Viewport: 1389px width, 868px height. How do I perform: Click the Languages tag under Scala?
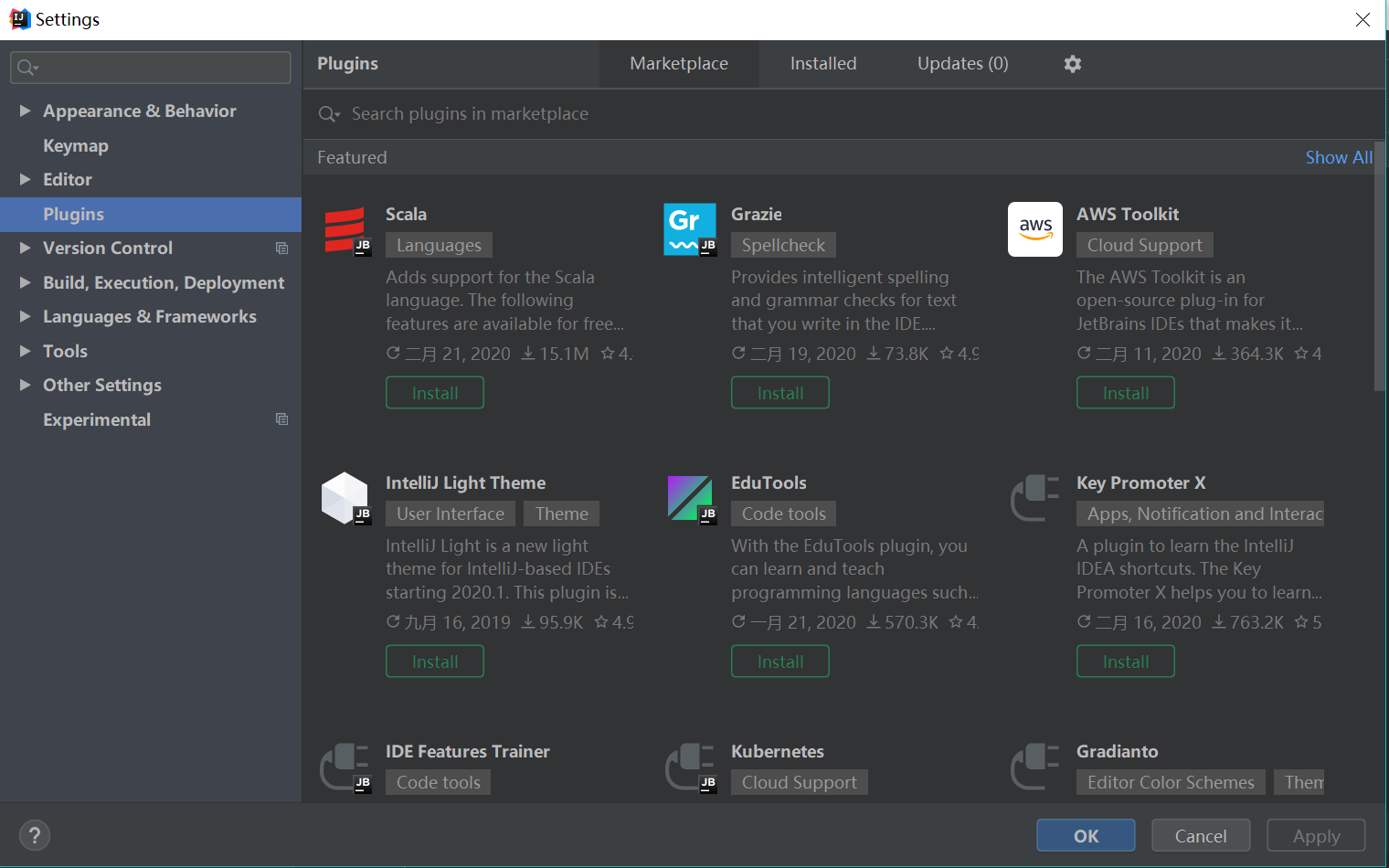pyautogui.click(x=439, y=245)
